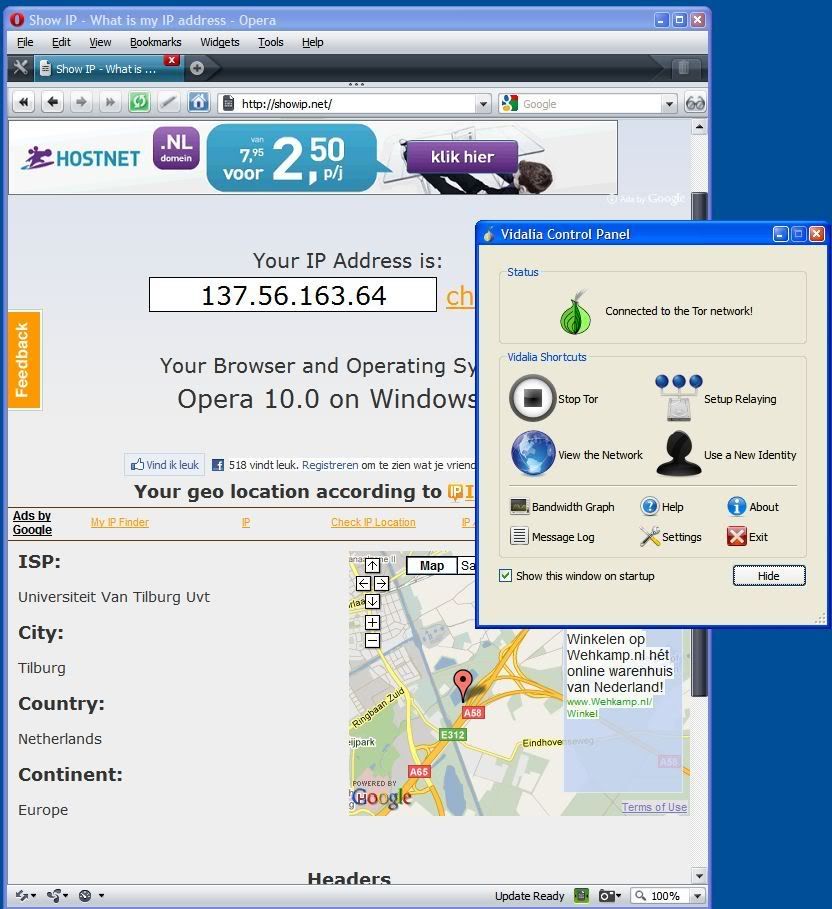Screen dimensions: 832x909
Task: Open Vidalia About dialog
Action: pyautogui.click(x=753, y=507)
